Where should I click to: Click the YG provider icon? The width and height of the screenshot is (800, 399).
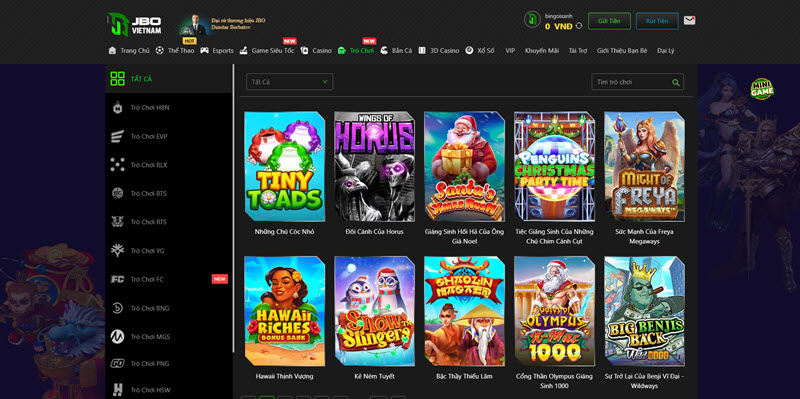coord(117,251)
